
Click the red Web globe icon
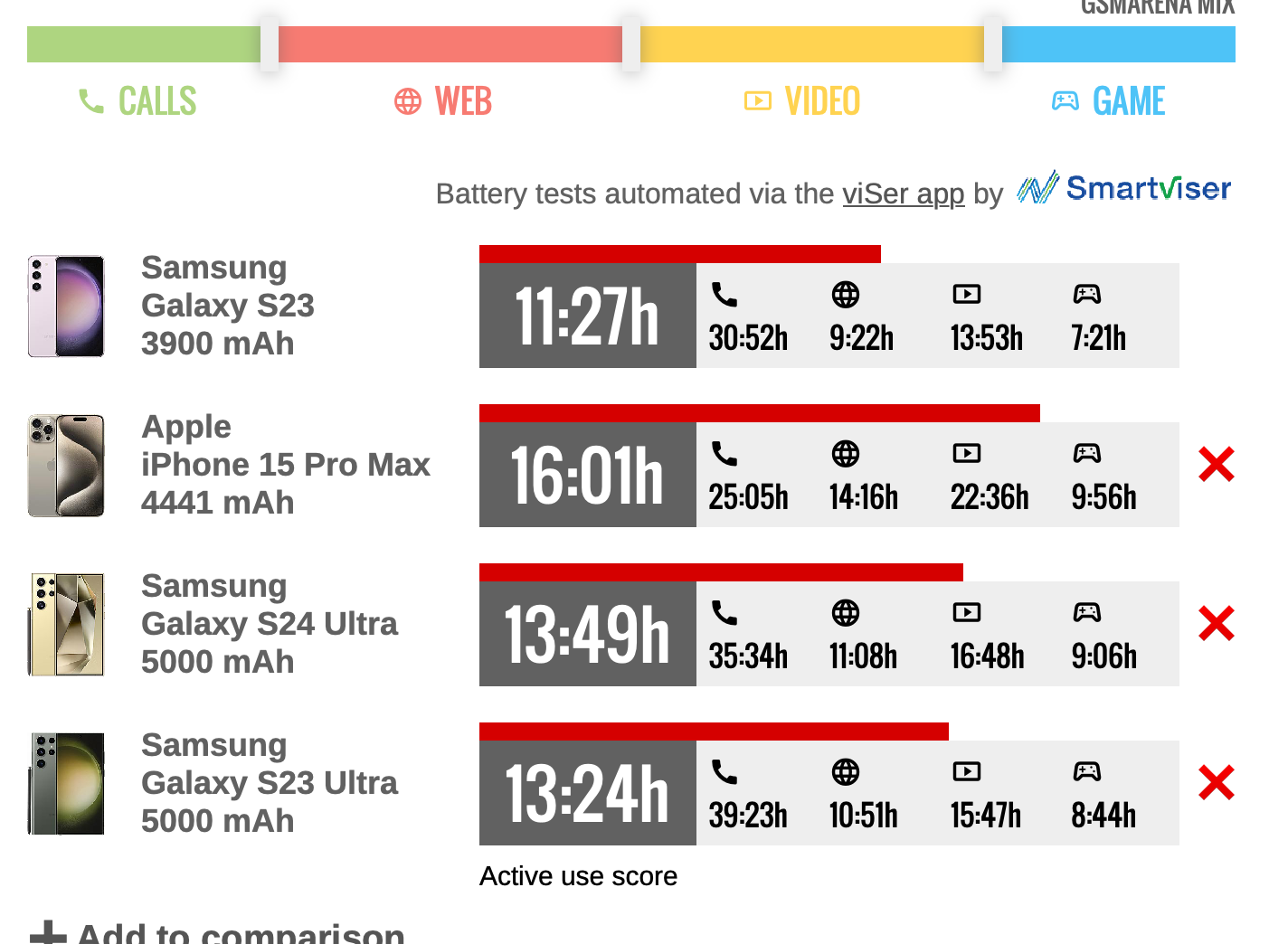point(408,101)
